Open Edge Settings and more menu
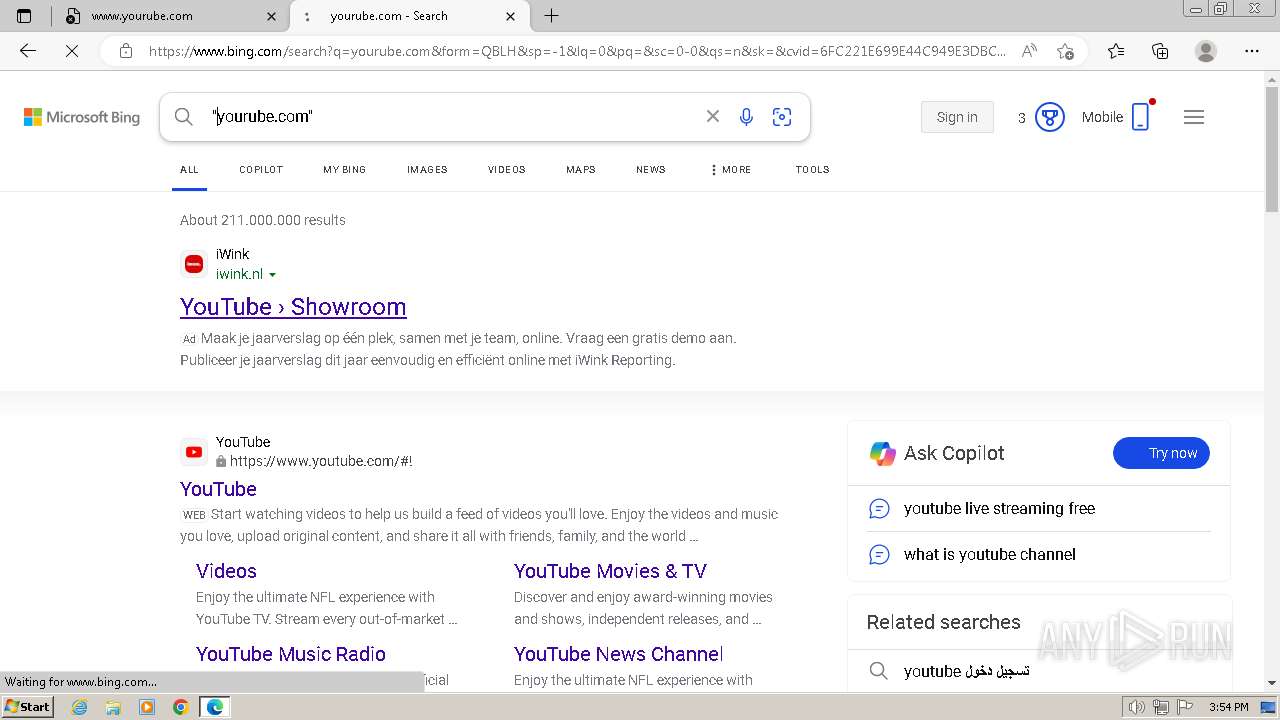The image size is (1280, 720). click(1252, 51)
